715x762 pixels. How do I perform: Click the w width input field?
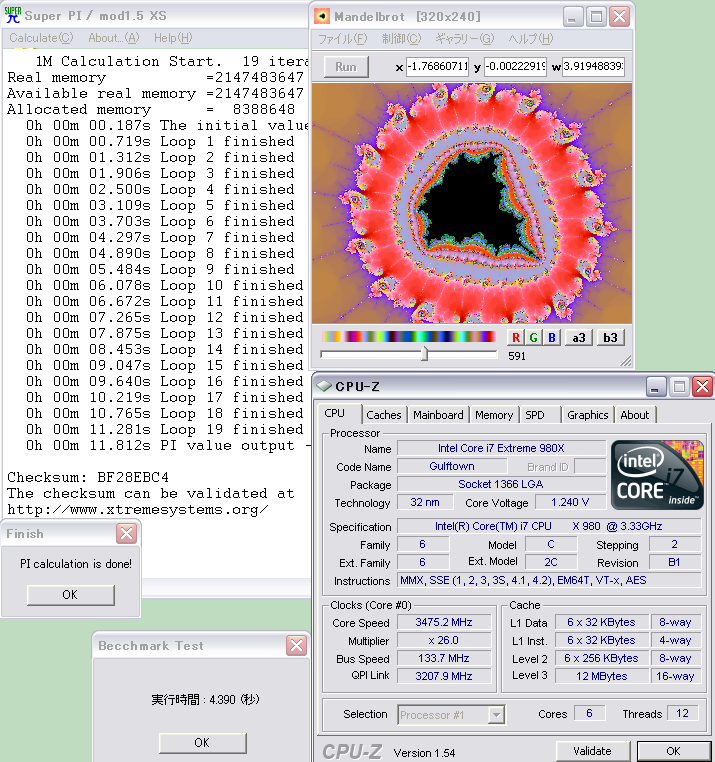(593, 66)
